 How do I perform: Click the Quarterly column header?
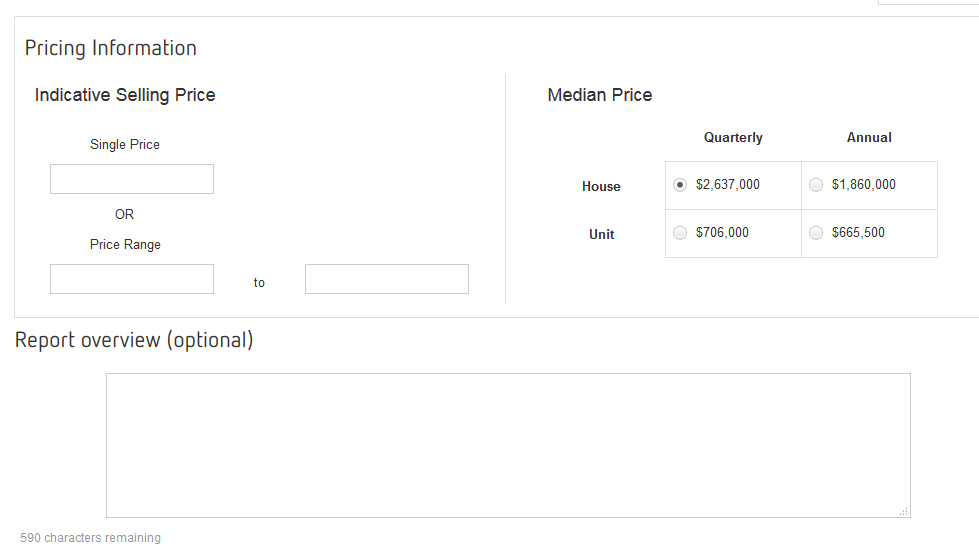(x=733, y=138)
